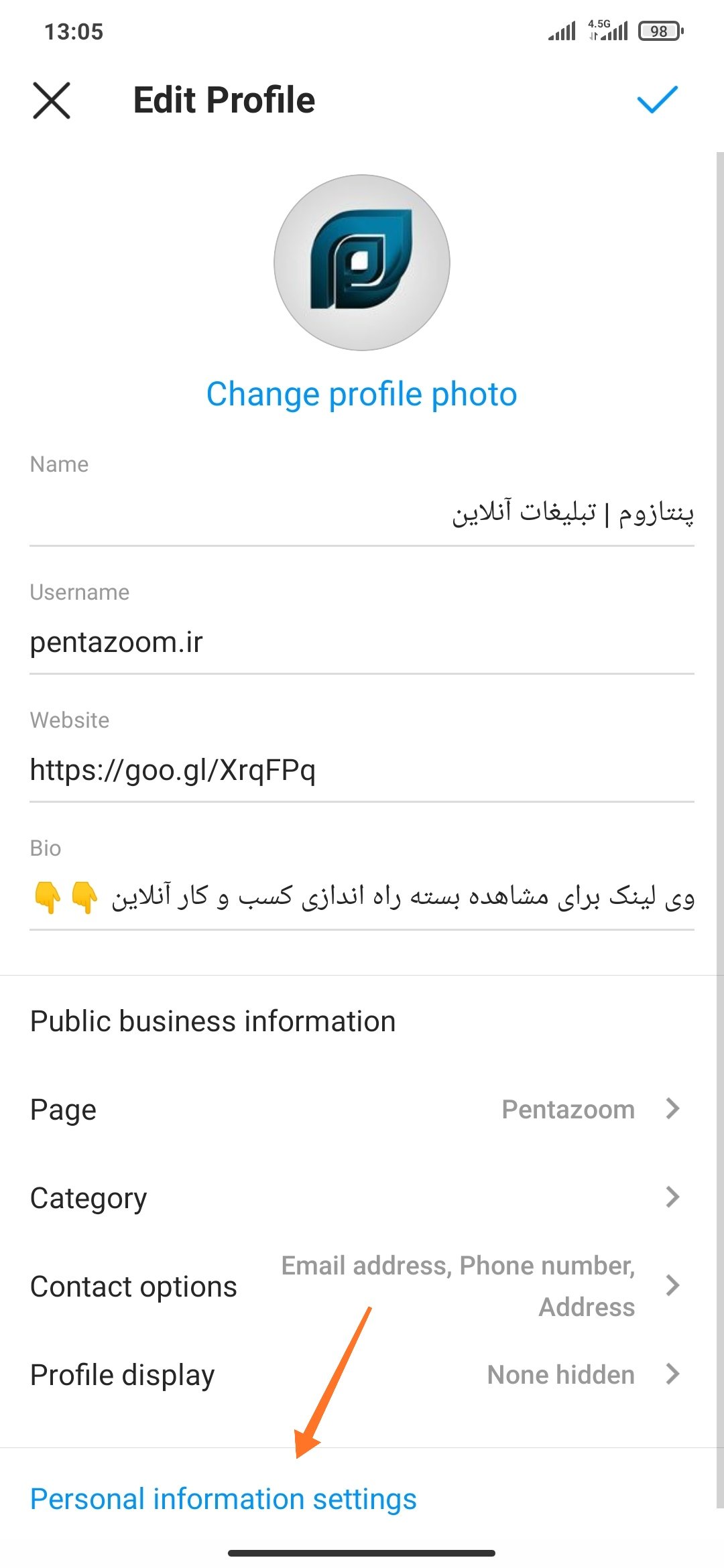Open the Page chevron next to Pentazoom

(x=672, y=1109)
